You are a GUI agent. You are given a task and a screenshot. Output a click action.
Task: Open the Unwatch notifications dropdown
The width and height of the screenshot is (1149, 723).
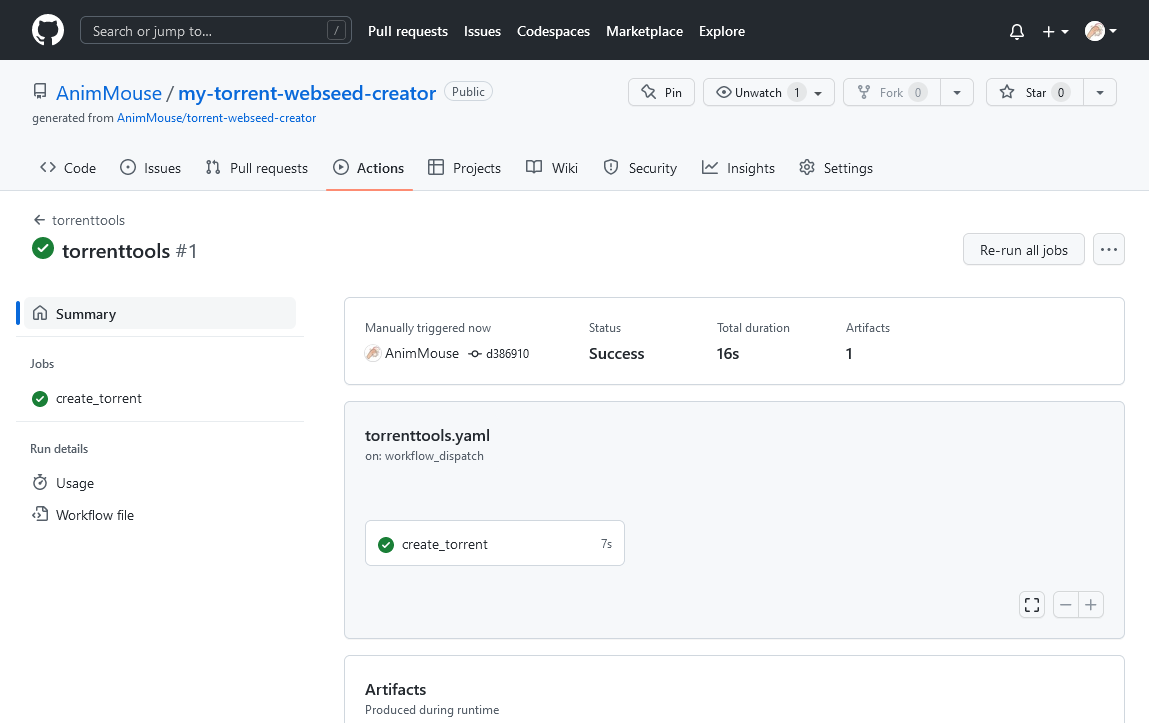tap(769, 92)
